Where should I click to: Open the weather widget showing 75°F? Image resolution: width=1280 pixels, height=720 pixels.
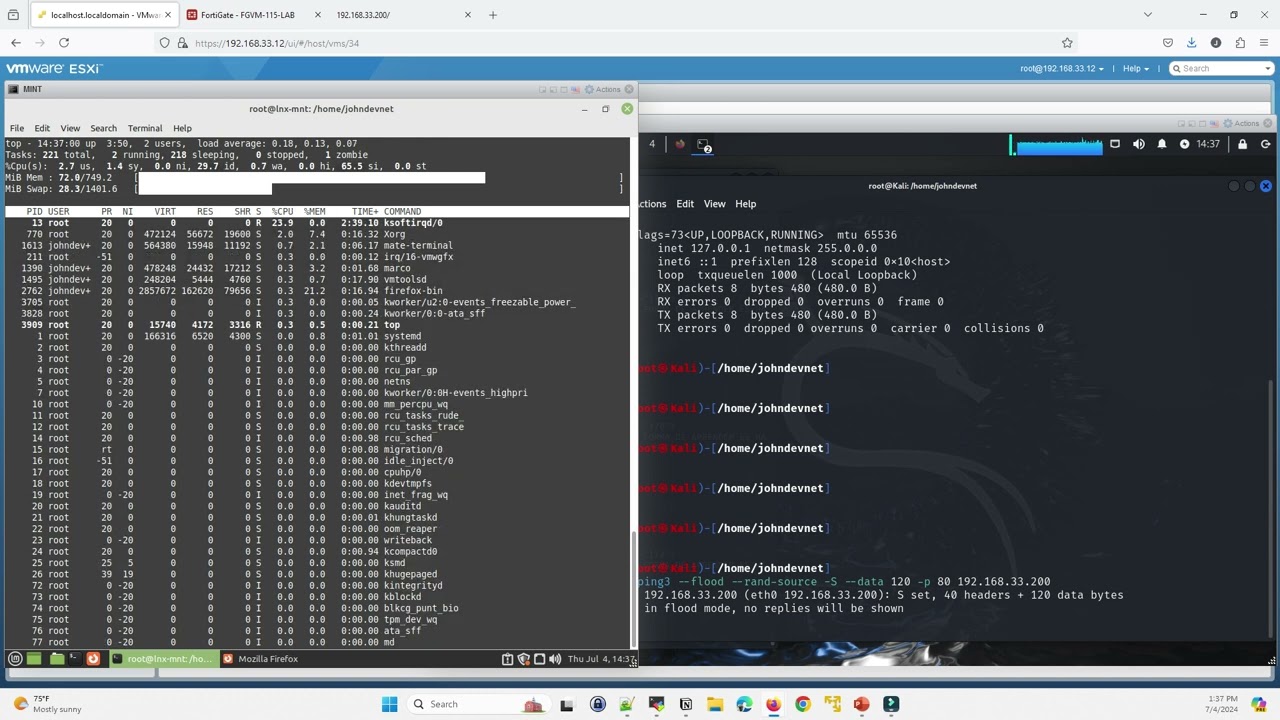[x=48, y=704]
